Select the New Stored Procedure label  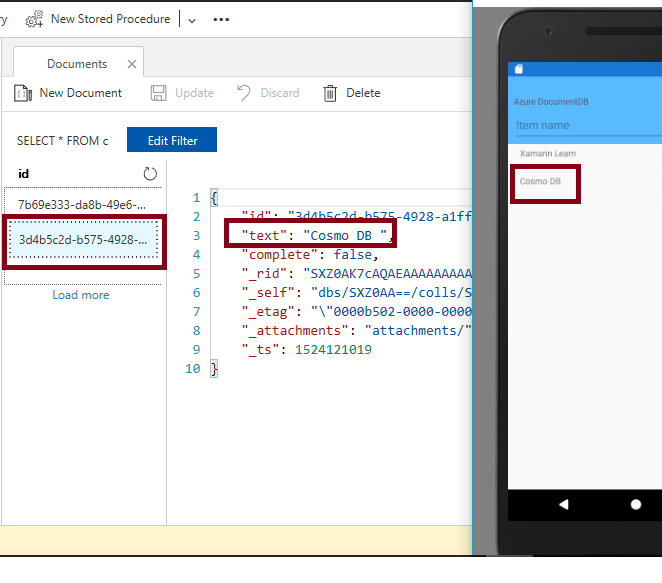pos(111,19)
